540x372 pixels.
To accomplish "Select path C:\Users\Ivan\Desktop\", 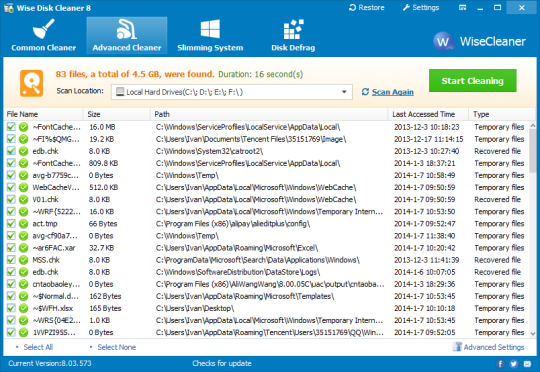I will 195,308.
